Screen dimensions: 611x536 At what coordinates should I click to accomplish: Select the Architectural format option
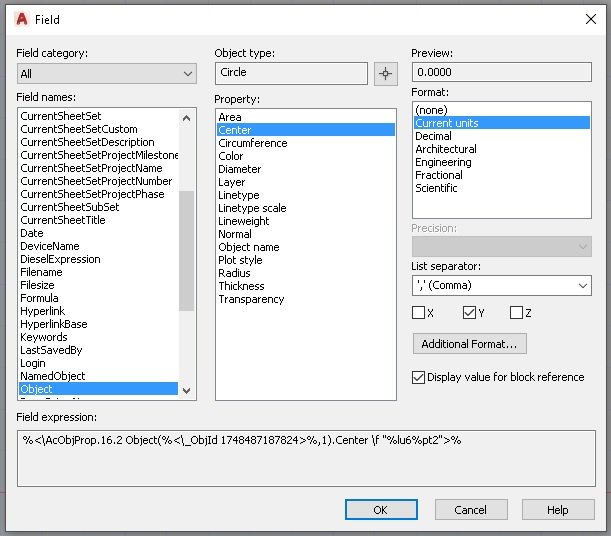pyautogui.click(x=446, y=149)
